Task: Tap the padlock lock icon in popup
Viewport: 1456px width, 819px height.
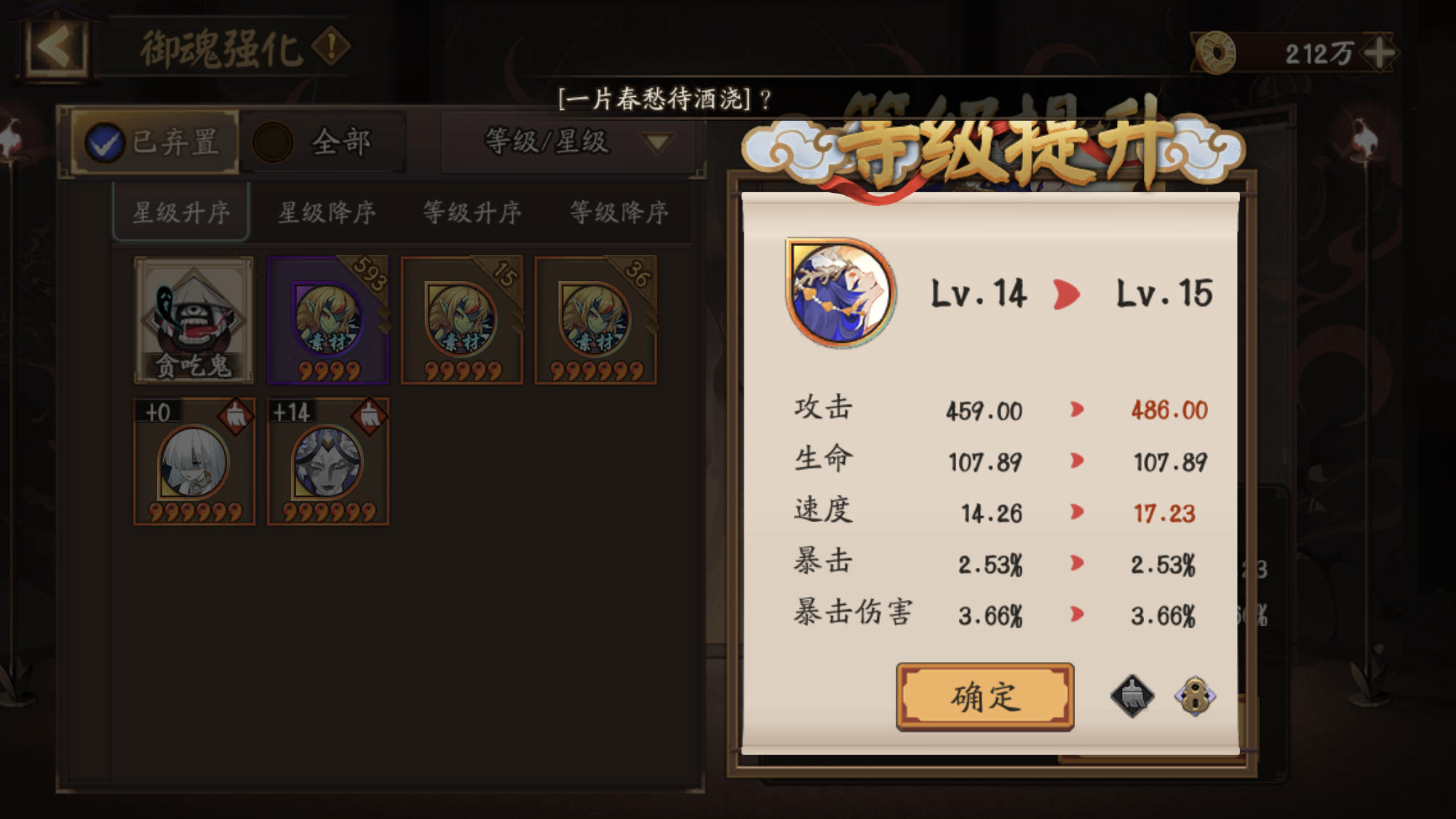Action: click(1195, 696)
